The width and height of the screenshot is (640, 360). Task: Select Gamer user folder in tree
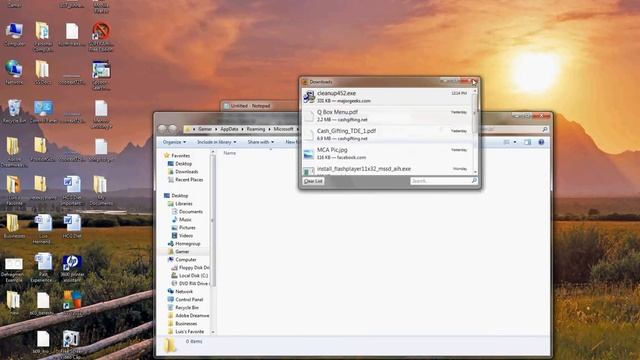(178, 251)
